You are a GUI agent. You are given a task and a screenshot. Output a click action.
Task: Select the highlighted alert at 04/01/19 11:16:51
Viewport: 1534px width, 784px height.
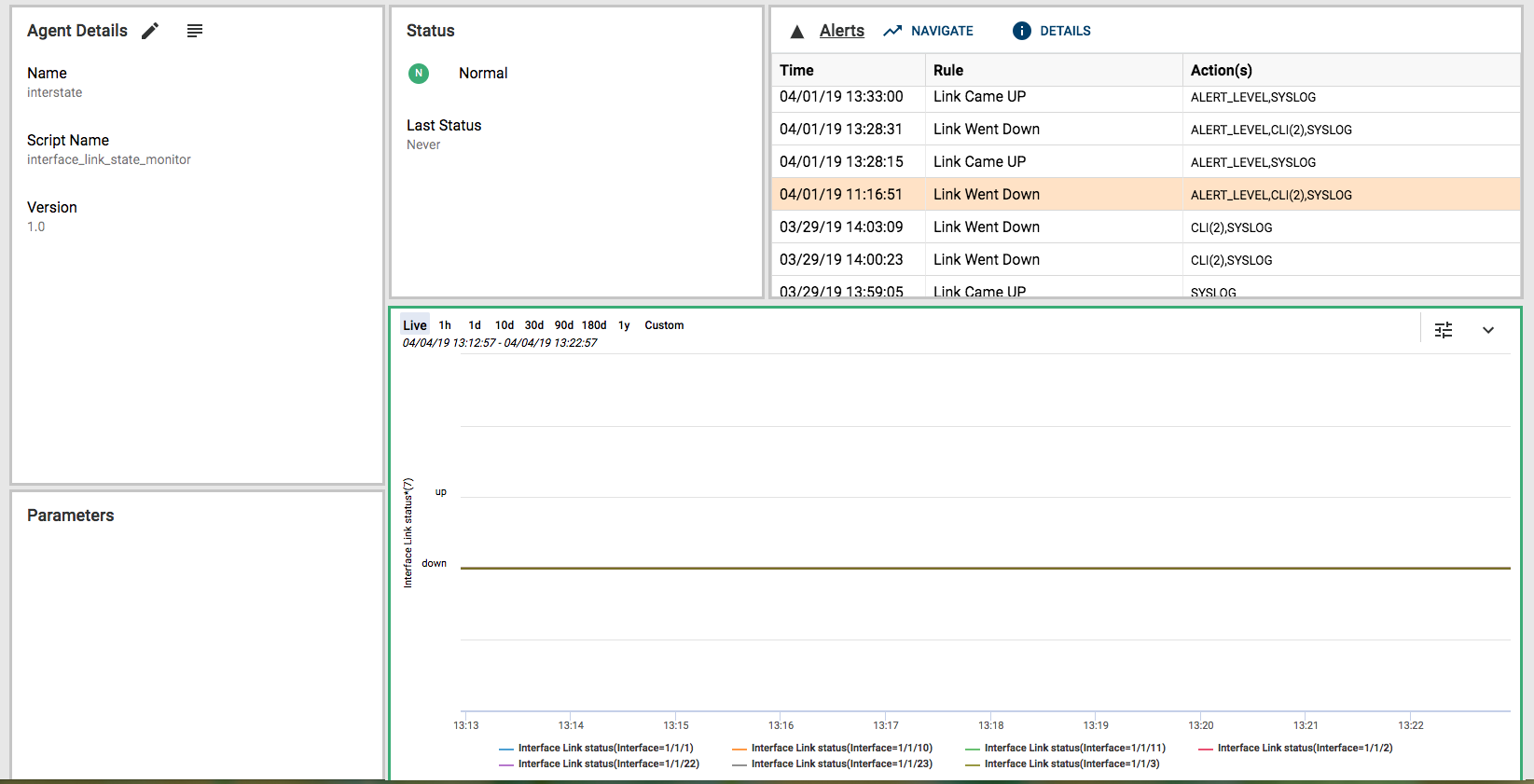[x=1146, y=194]
